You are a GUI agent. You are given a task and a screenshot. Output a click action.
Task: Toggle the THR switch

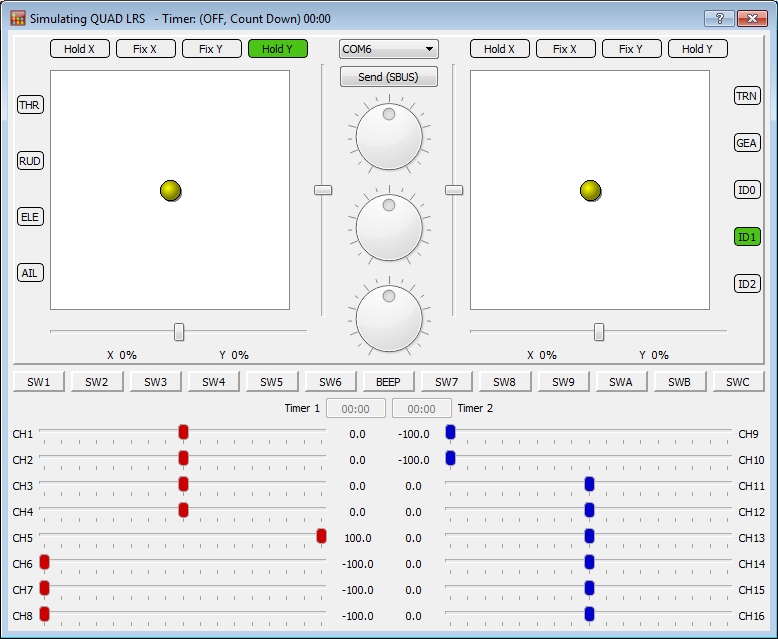30,105
